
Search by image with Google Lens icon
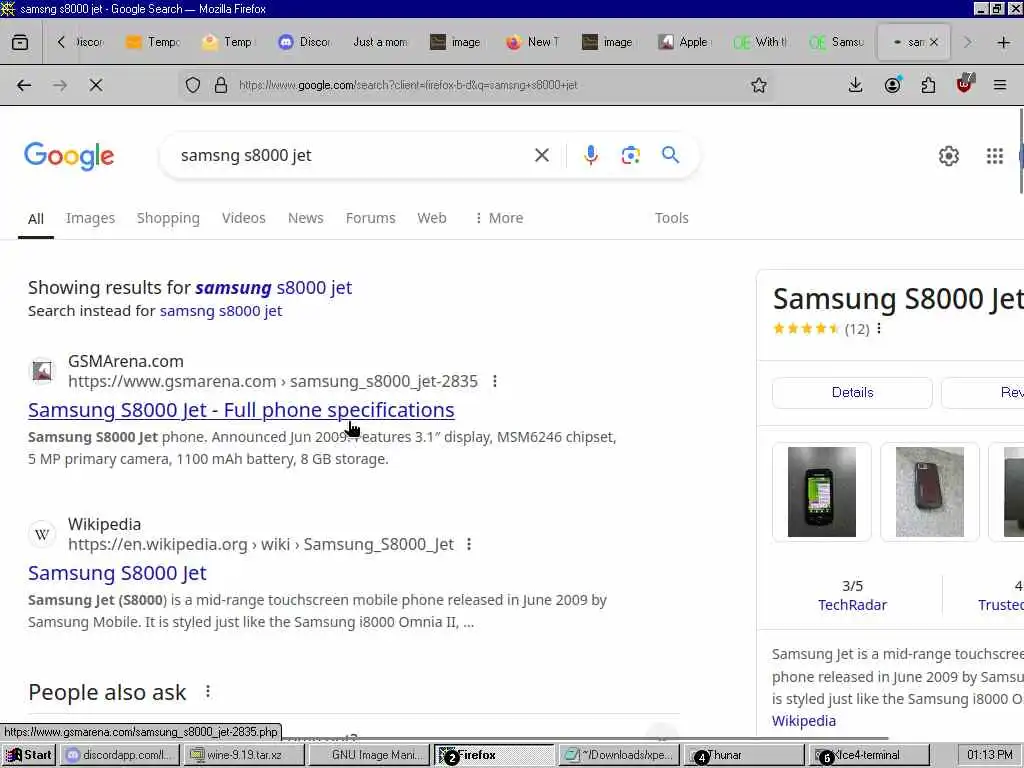[x=630, y=155]
